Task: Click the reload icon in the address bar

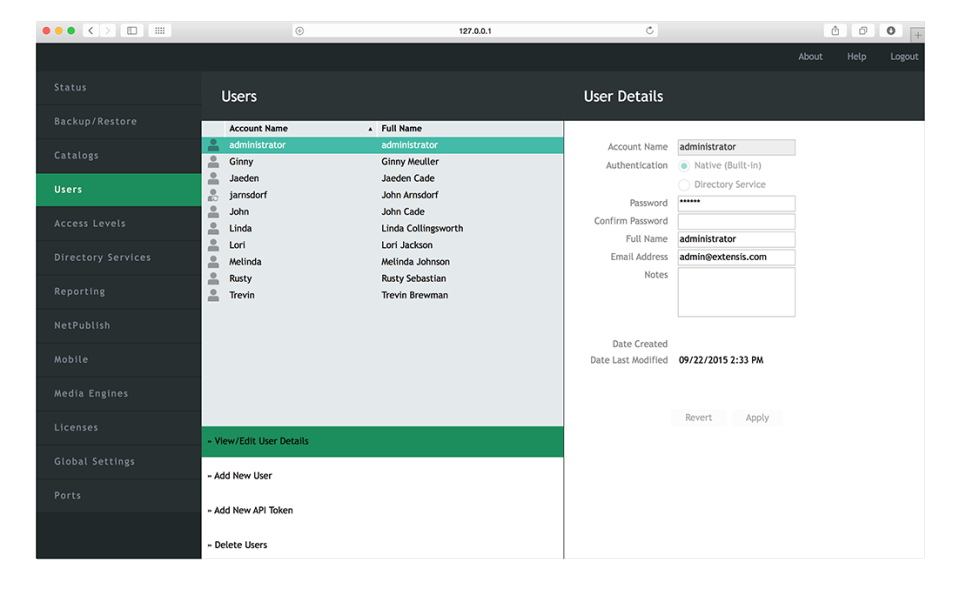Action: [650, 30]
